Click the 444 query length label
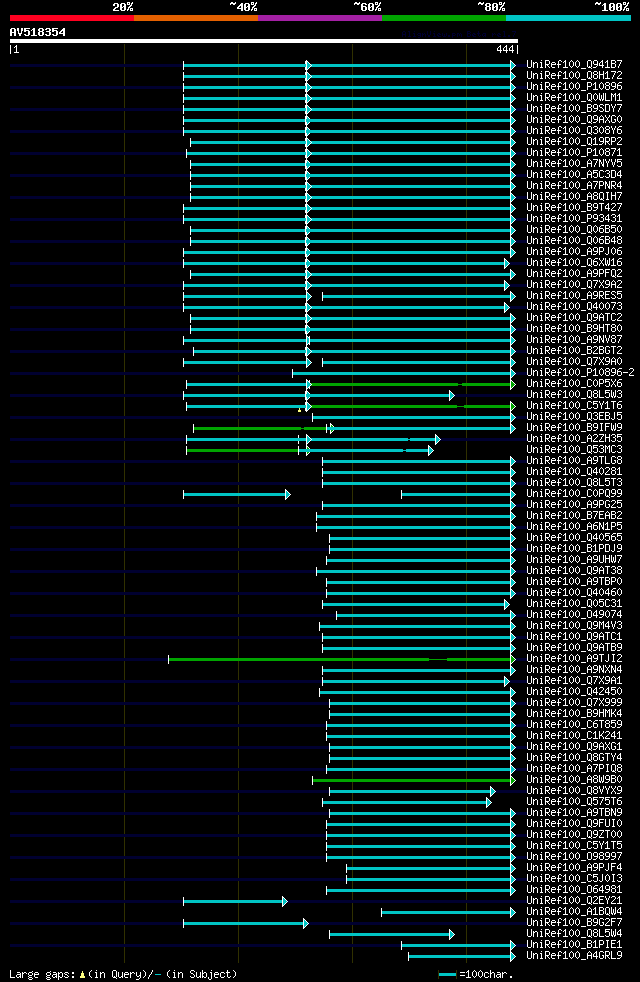The height and width of the screenshot is (982, 640). tap(505, 49)
